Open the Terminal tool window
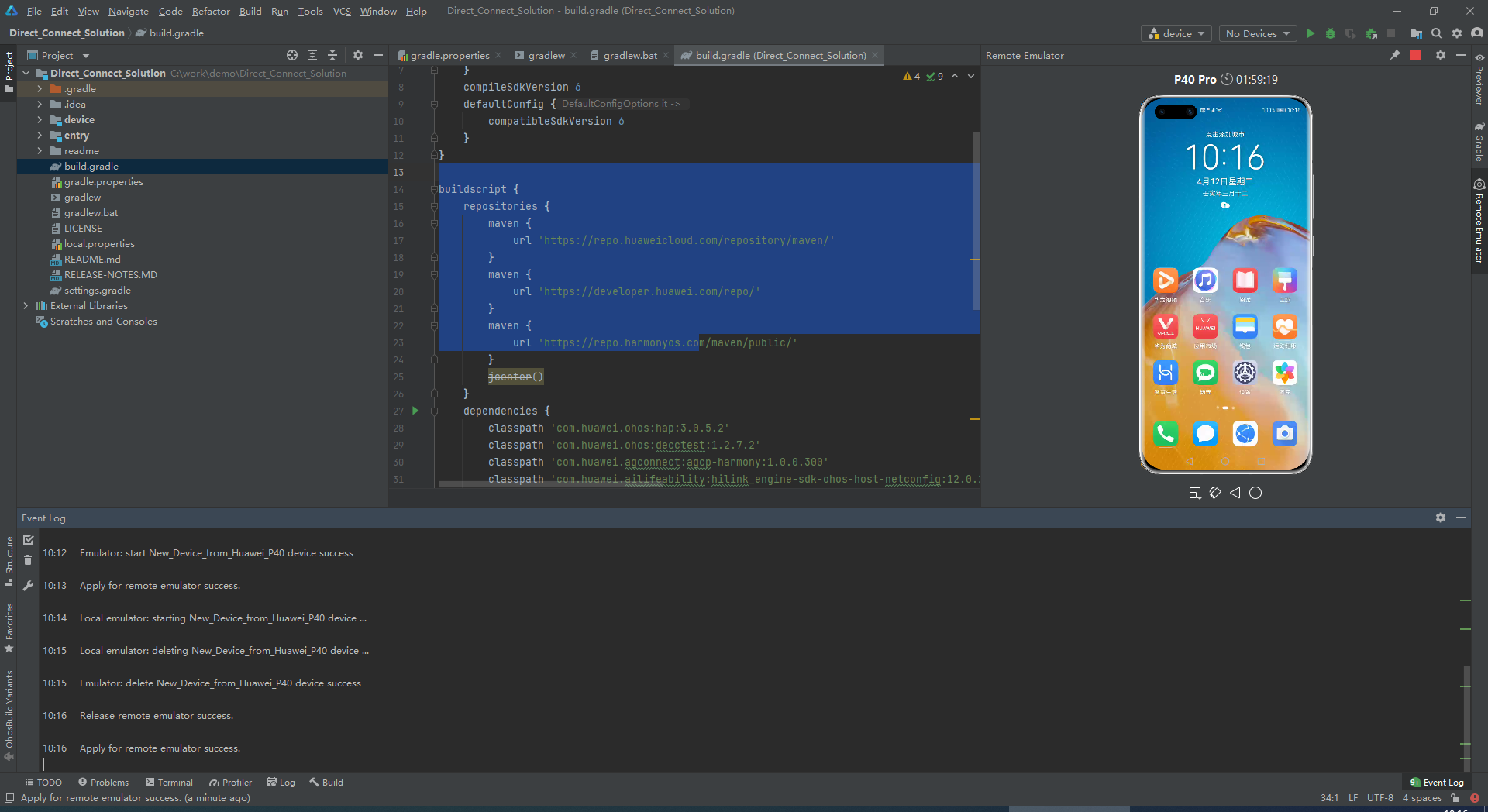This screenshot has width=1488, height=812. click(x=169, y=782)
